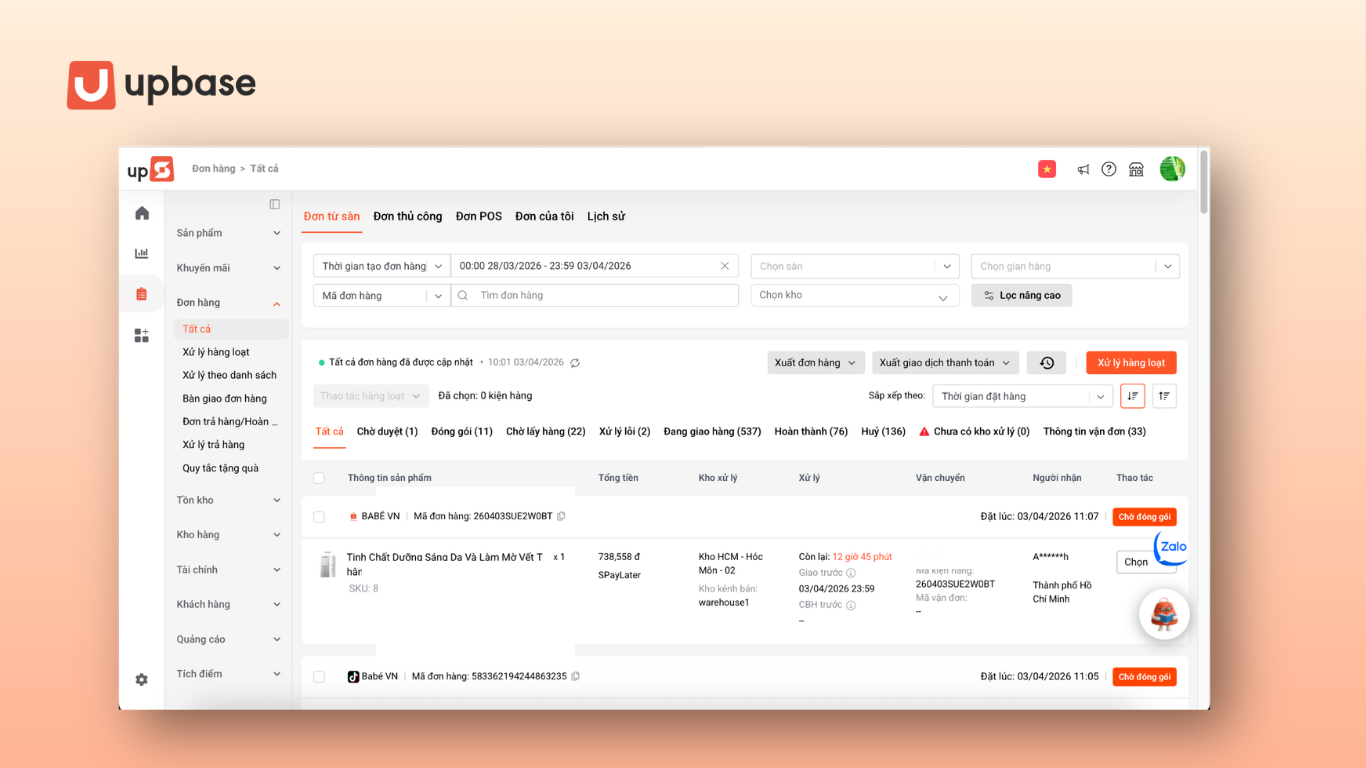Filter by Chờ duyệt (1) status tab
The height and width of the screenshot is (768, 1366).
(387, 432)
